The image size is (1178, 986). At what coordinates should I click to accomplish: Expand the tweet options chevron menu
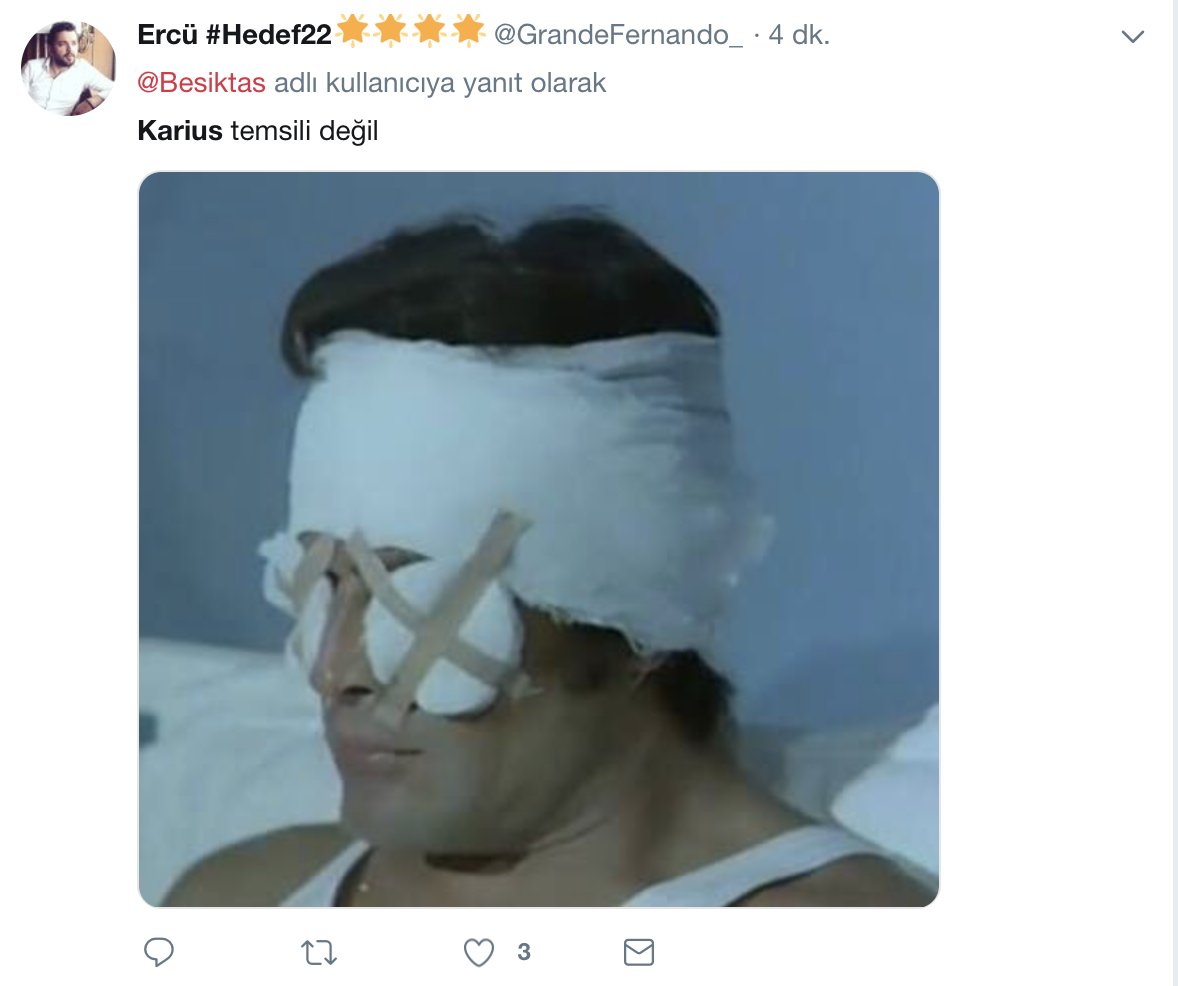click(1133, 37)
